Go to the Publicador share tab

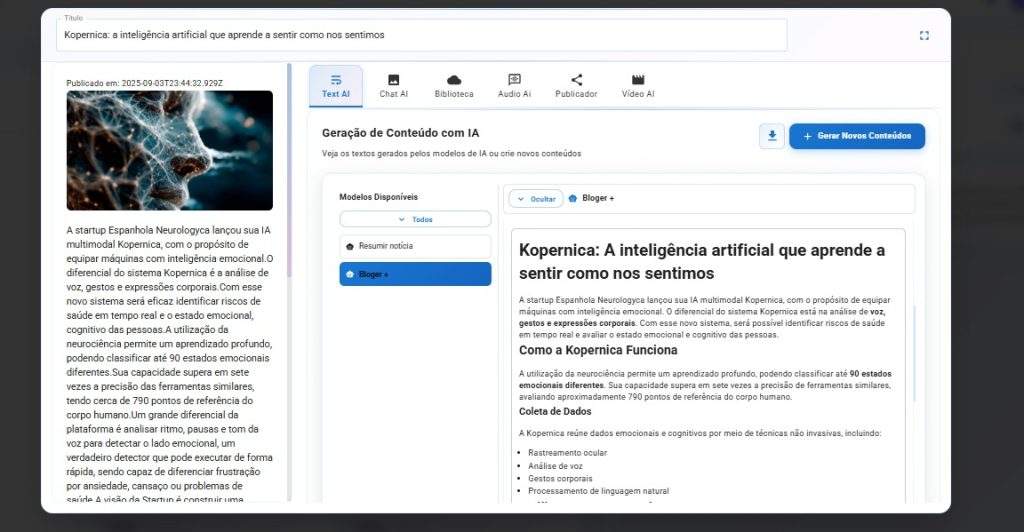pyautogui.click(x=576, y=86)
